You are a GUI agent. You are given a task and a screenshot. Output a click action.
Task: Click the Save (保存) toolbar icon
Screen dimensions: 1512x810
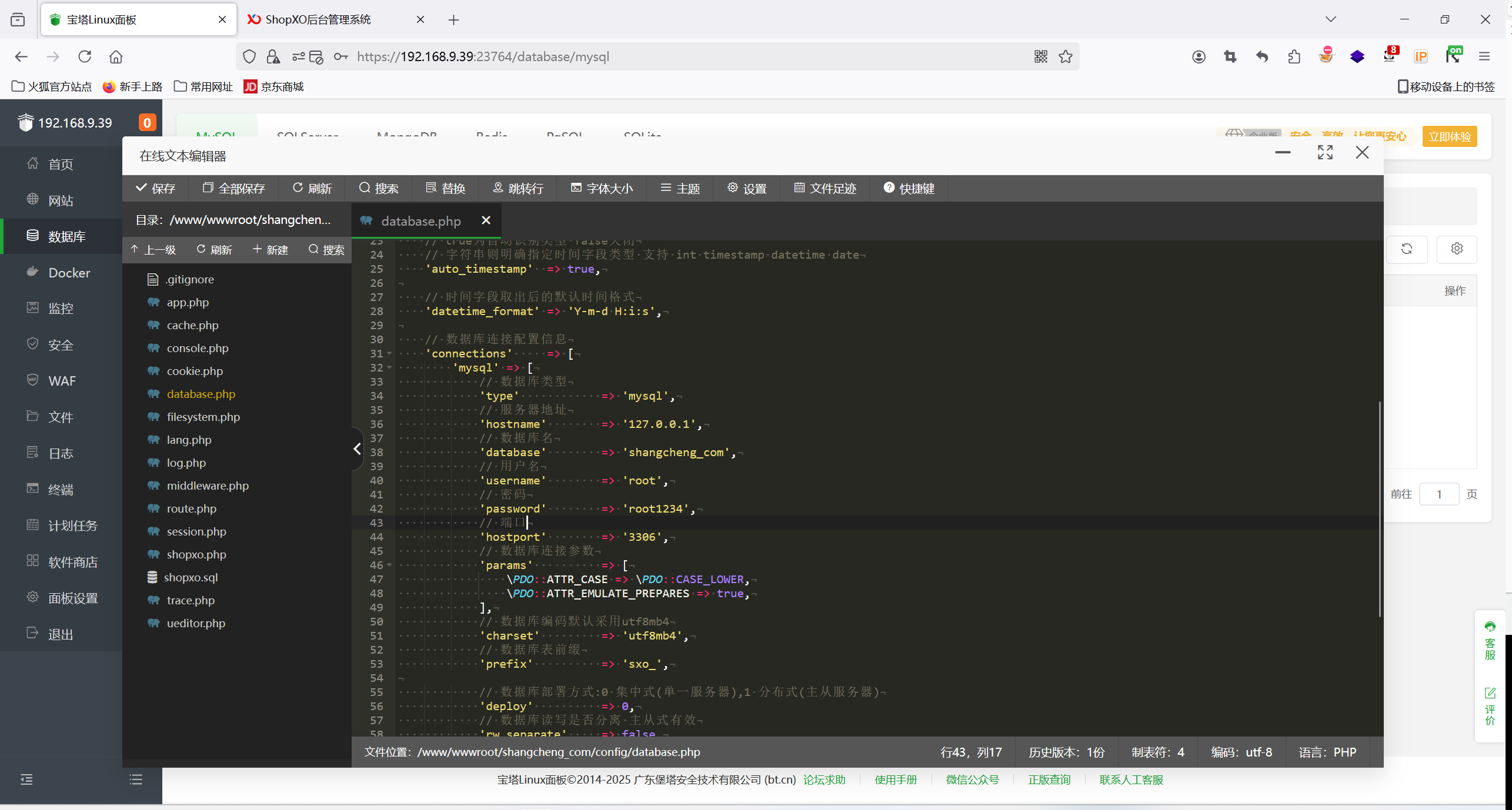[x=155, y=188]
